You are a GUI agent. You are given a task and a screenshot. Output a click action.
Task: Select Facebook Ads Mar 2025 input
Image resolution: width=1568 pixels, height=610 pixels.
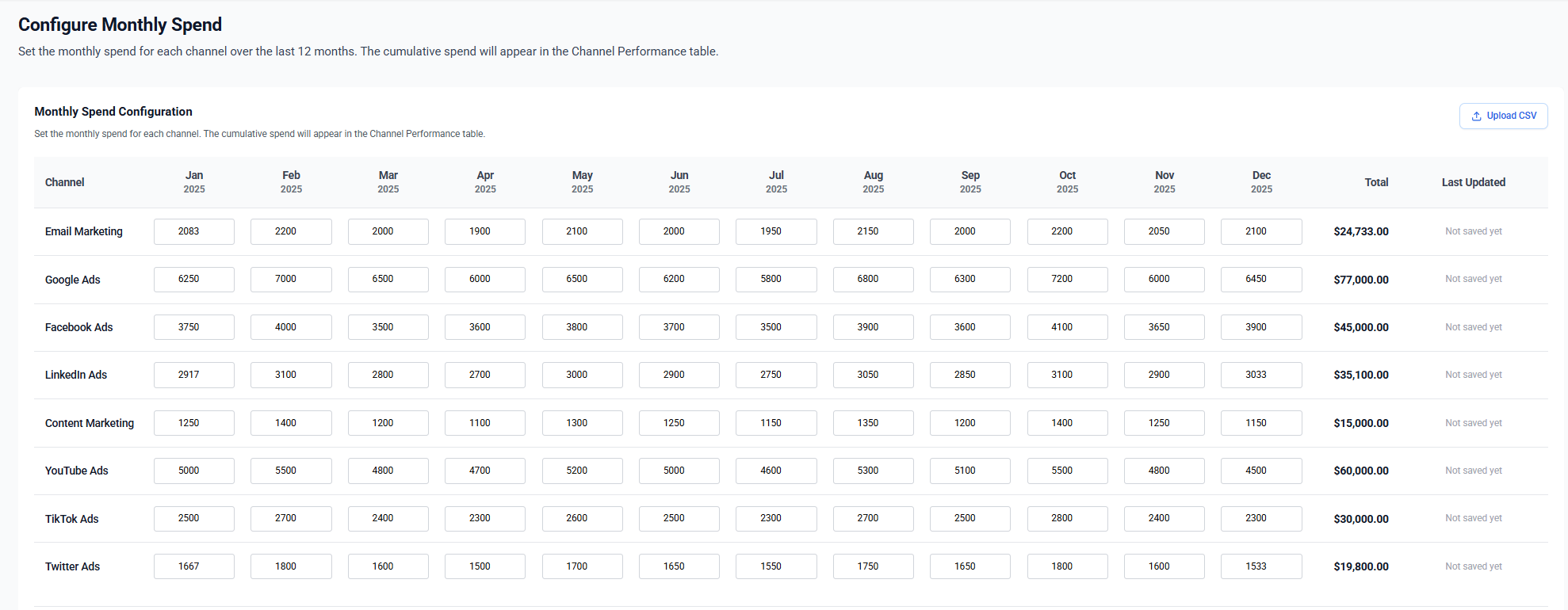(x=388, y=327)
